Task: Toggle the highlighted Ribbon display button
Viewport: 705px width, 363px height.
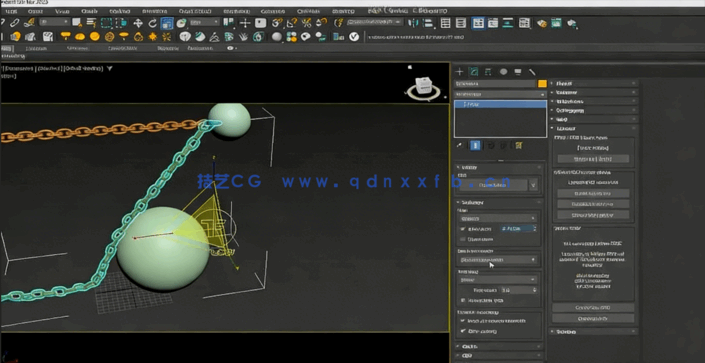Action: point(478,23)
